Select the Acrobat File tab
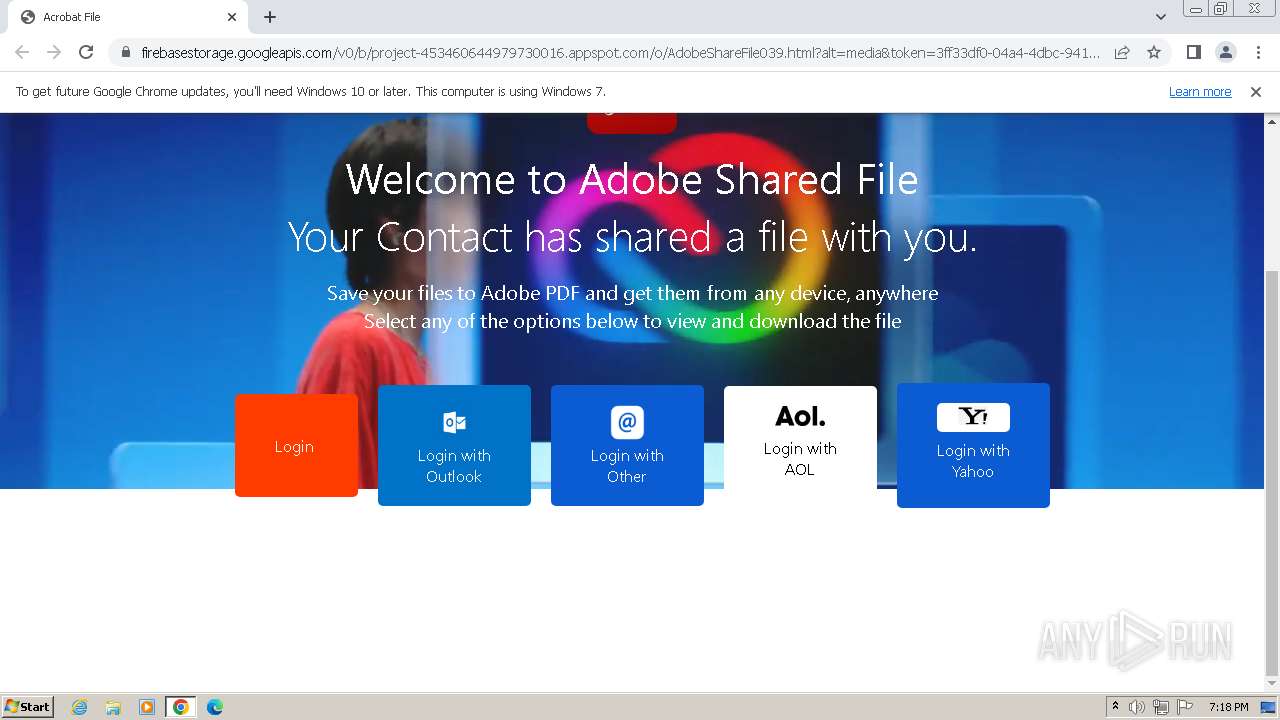Screen dimensions: 1280x720 (x=128, y=17)
